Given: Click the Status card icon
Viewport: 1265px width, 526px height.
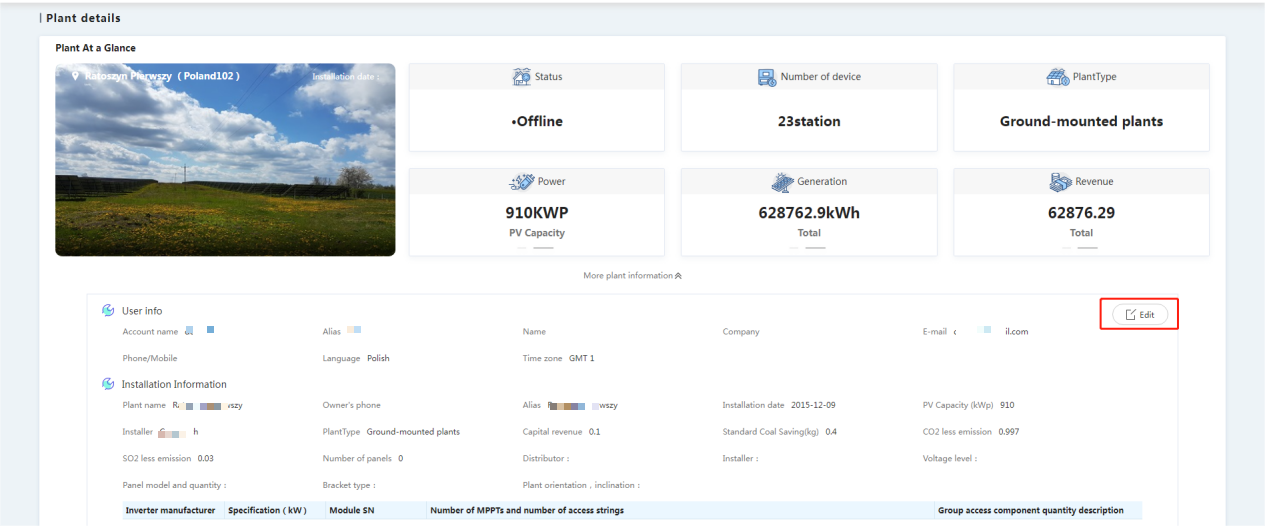Looking at the screenshot, I should click(521, 77).
